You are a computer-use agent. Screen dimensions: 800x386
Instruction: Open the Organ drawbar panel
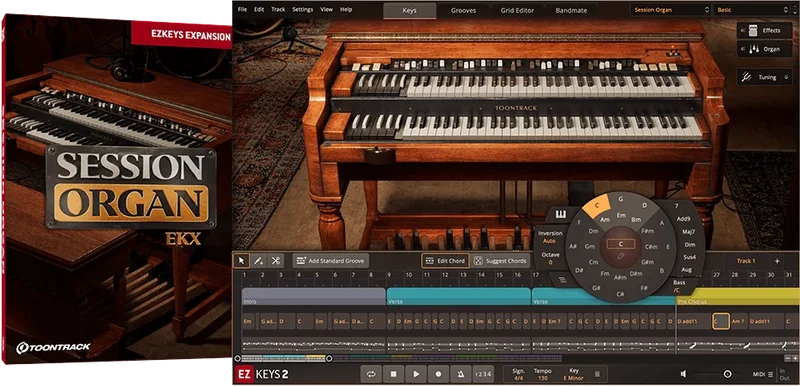[764, 49]
